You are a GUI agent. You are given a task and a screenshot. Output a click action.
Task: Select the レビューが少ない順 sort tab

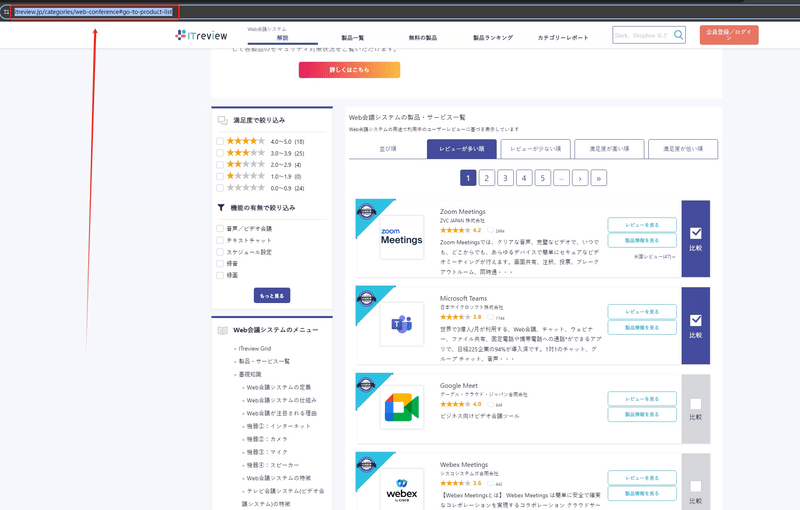tap(535, 149)
